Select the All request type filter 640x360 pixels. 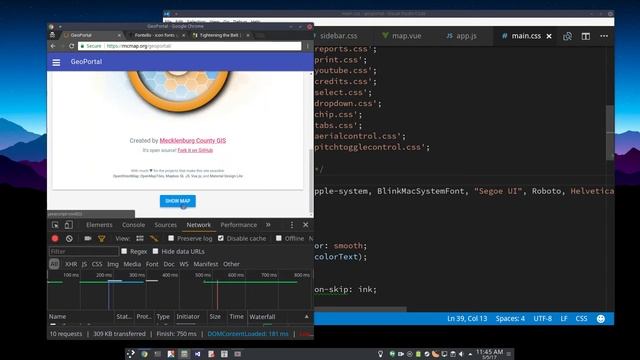54,264
